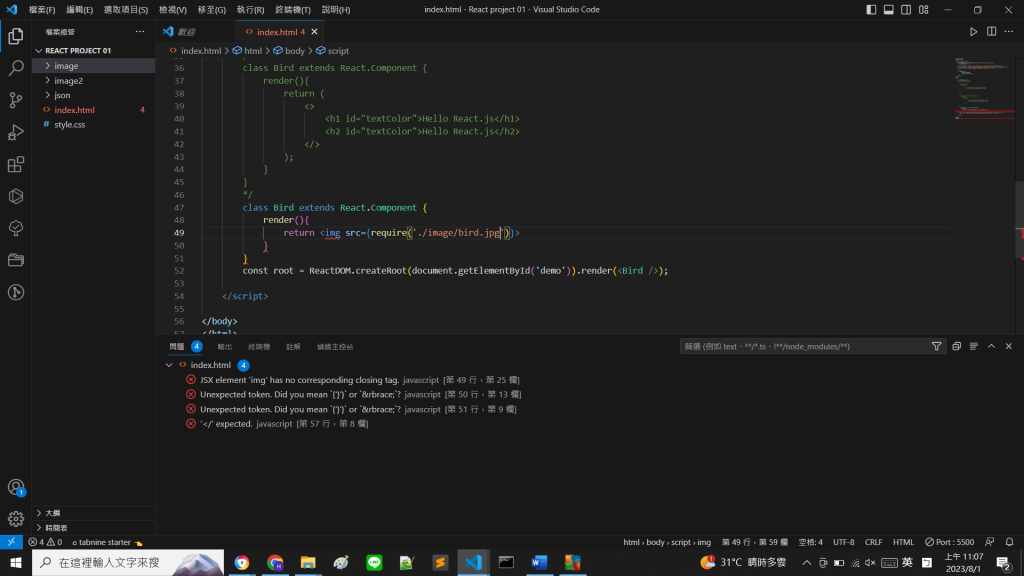This screenshot has height=576, width=1024.
Task: Open the Run menu
Action: pos(250,10)
